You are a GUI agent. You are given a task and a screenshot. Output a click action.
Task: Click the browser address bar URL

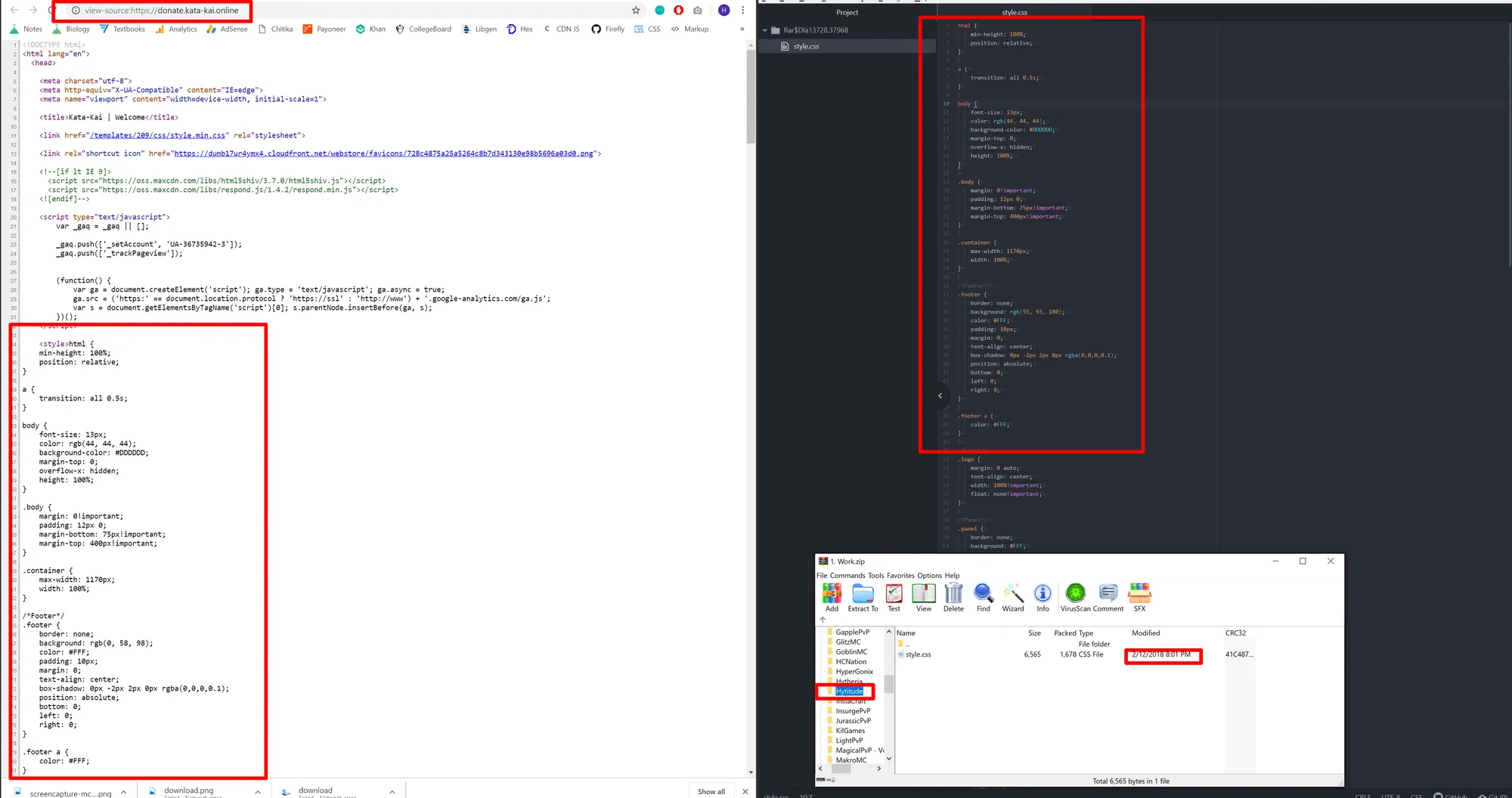tap(162, 11)
